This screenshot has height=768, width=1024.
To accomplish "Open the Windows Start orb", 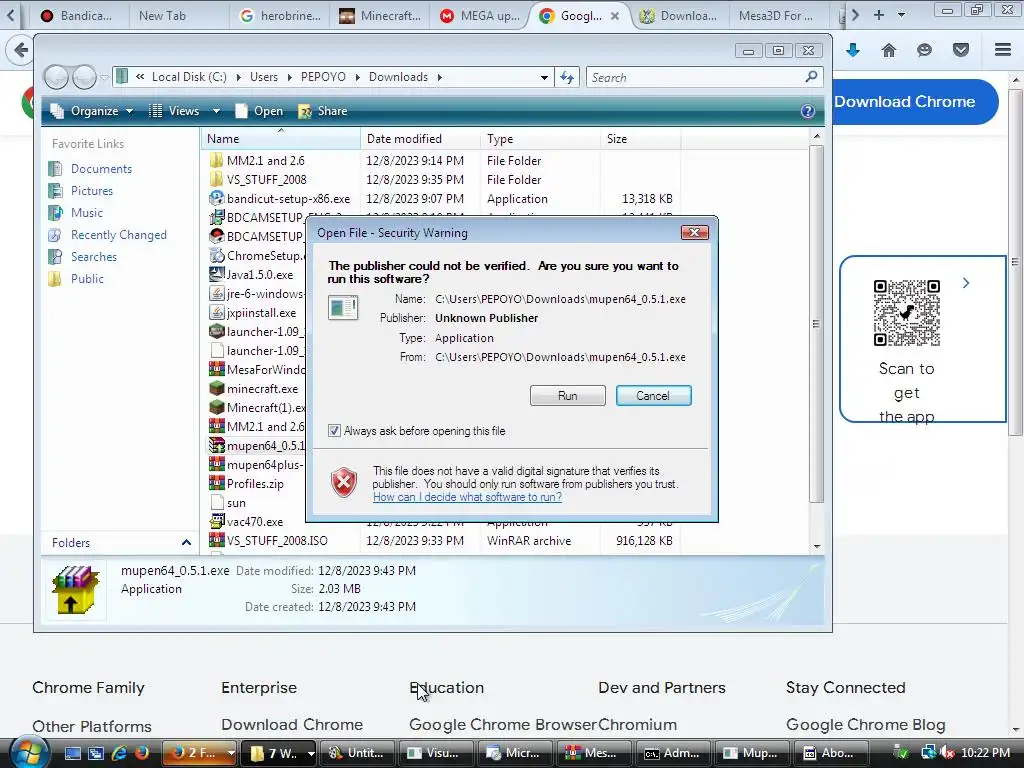I will 29,752.
